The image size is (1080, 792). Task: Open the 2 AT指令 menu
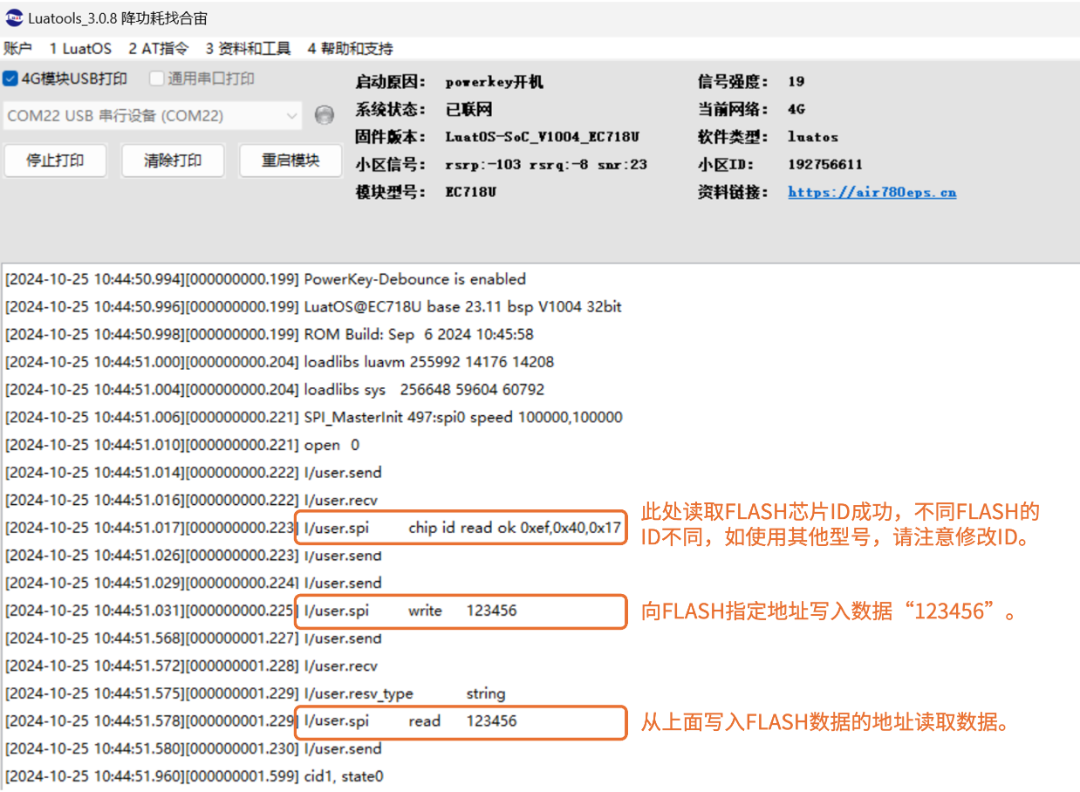coord(156,48)
